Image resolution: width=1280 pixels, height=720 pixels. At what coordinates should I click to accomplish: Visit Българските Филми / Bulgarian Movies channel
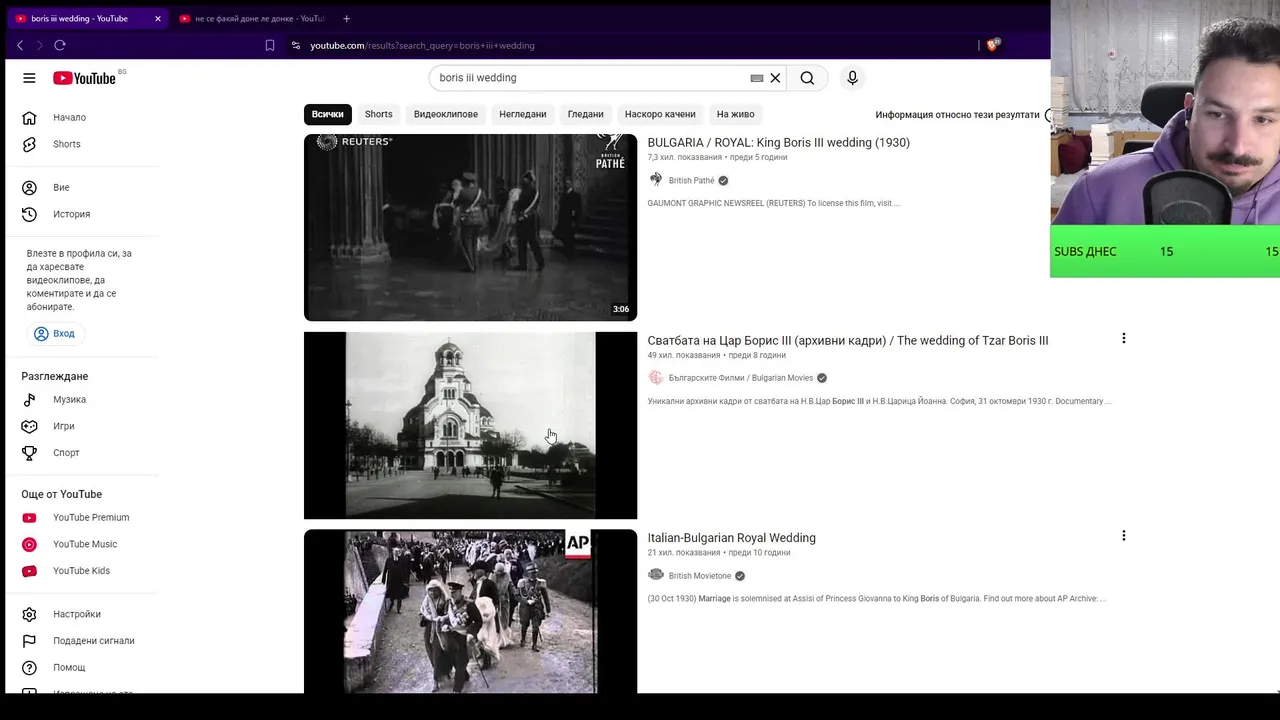coord(741,378)
